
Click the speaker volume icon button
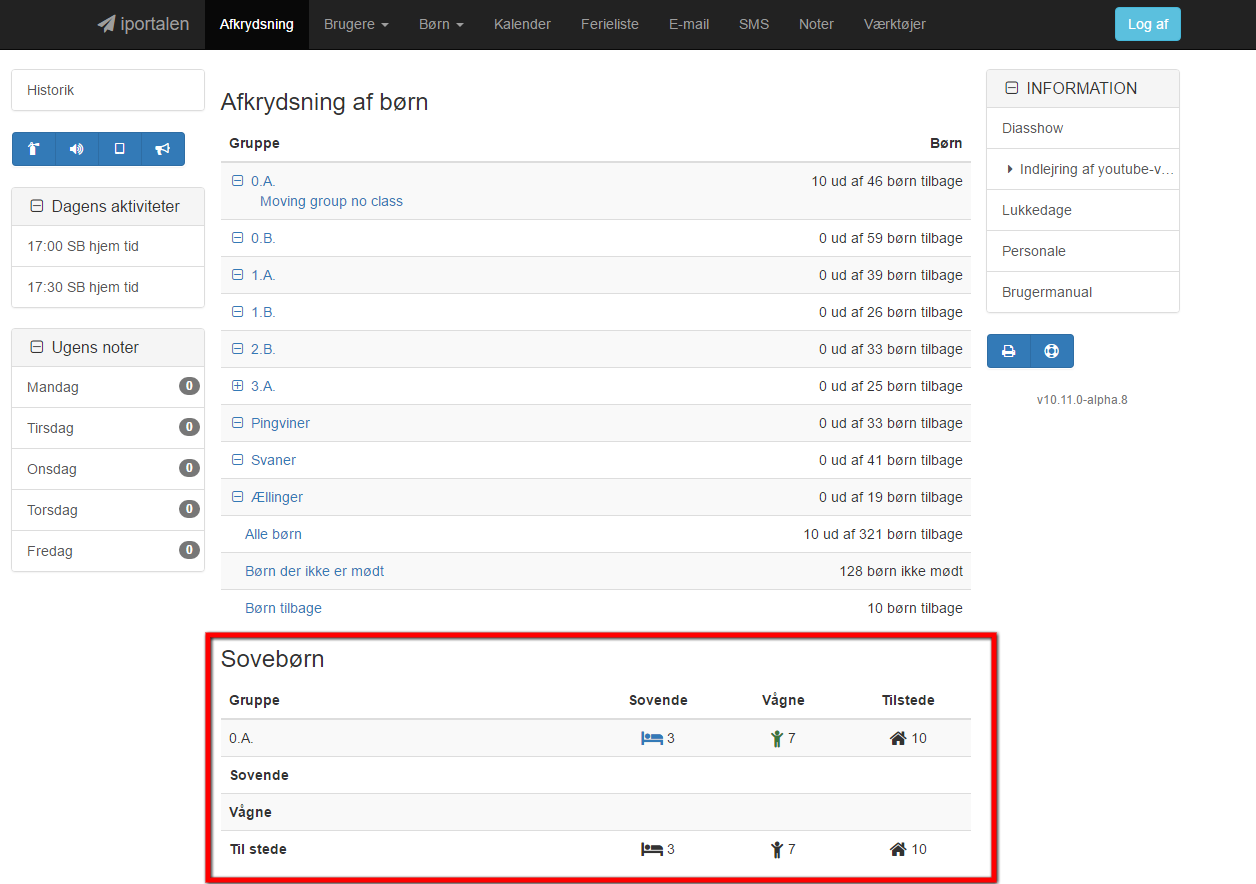tap(77, 149)
